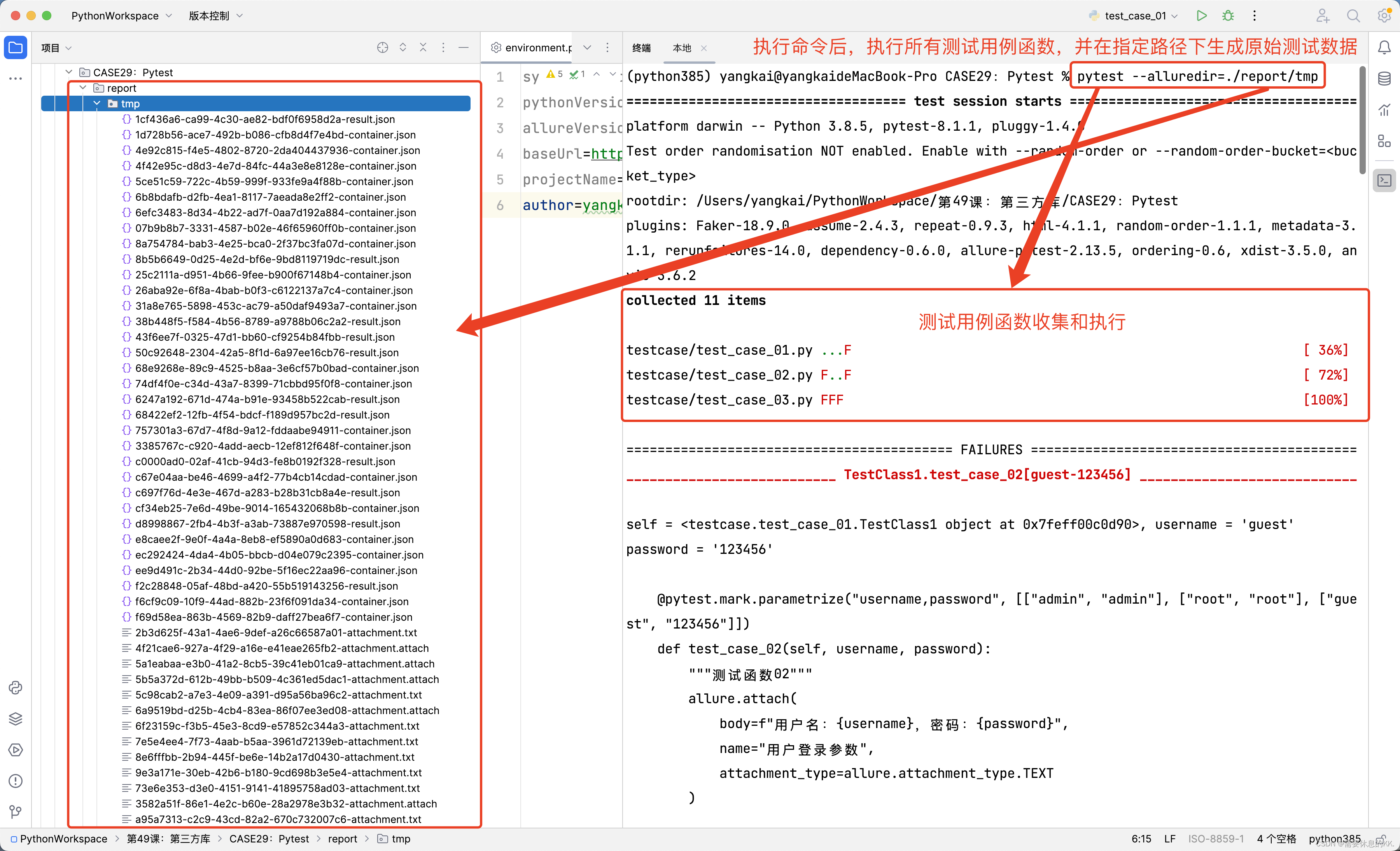Open indent setting 4 spaces
The image size is (1400, 851).
coord(1277,839)
